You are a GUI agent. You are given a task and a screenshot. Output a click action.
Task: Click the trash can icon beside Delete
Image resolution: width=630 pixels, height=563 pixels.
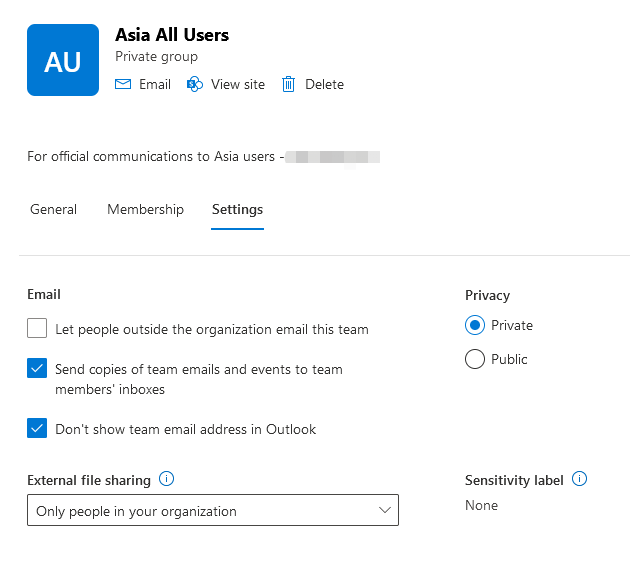pos(289,85)
